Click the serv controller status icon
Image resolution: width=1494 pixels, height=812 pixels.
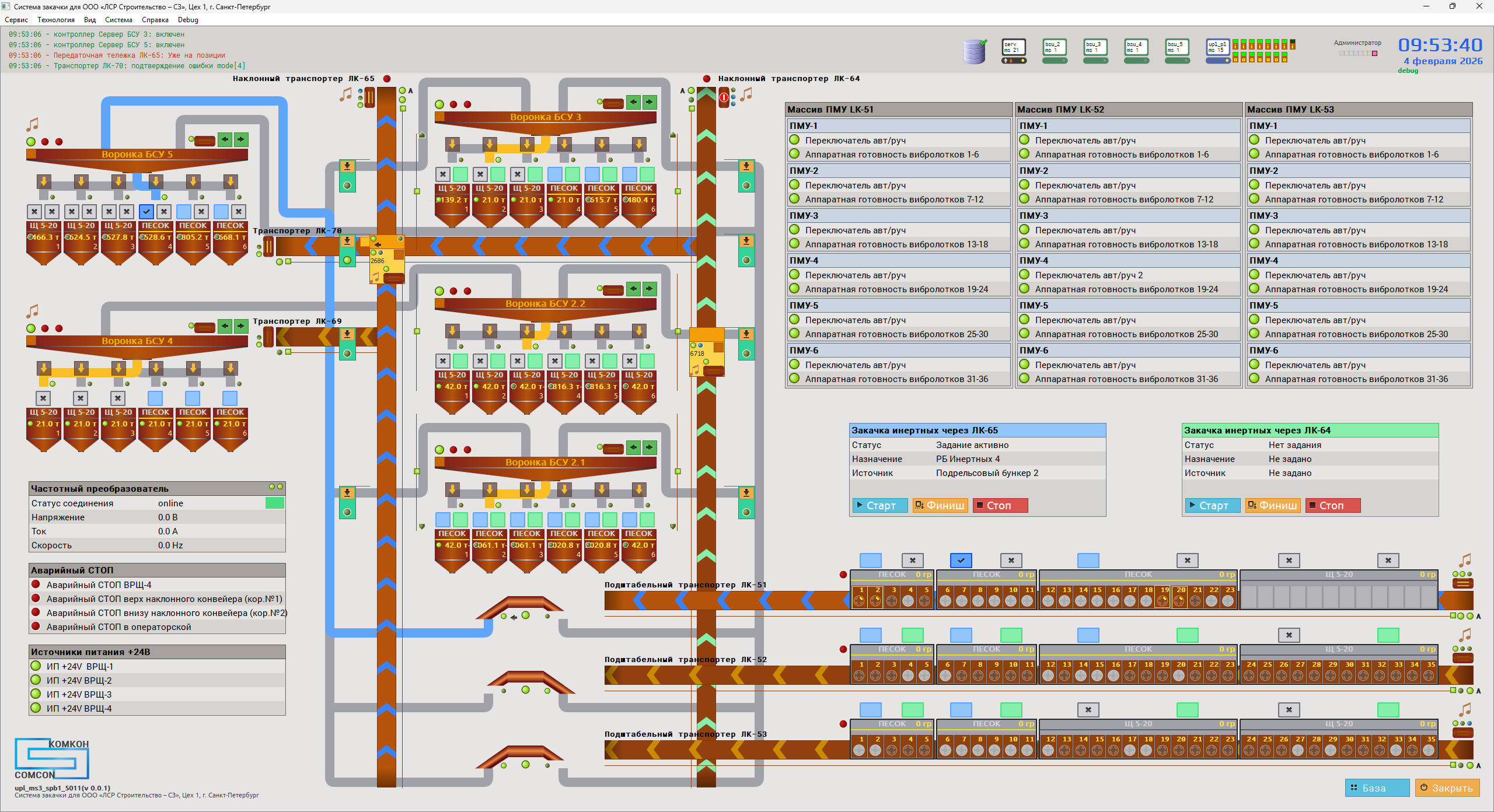(1014, 48)
